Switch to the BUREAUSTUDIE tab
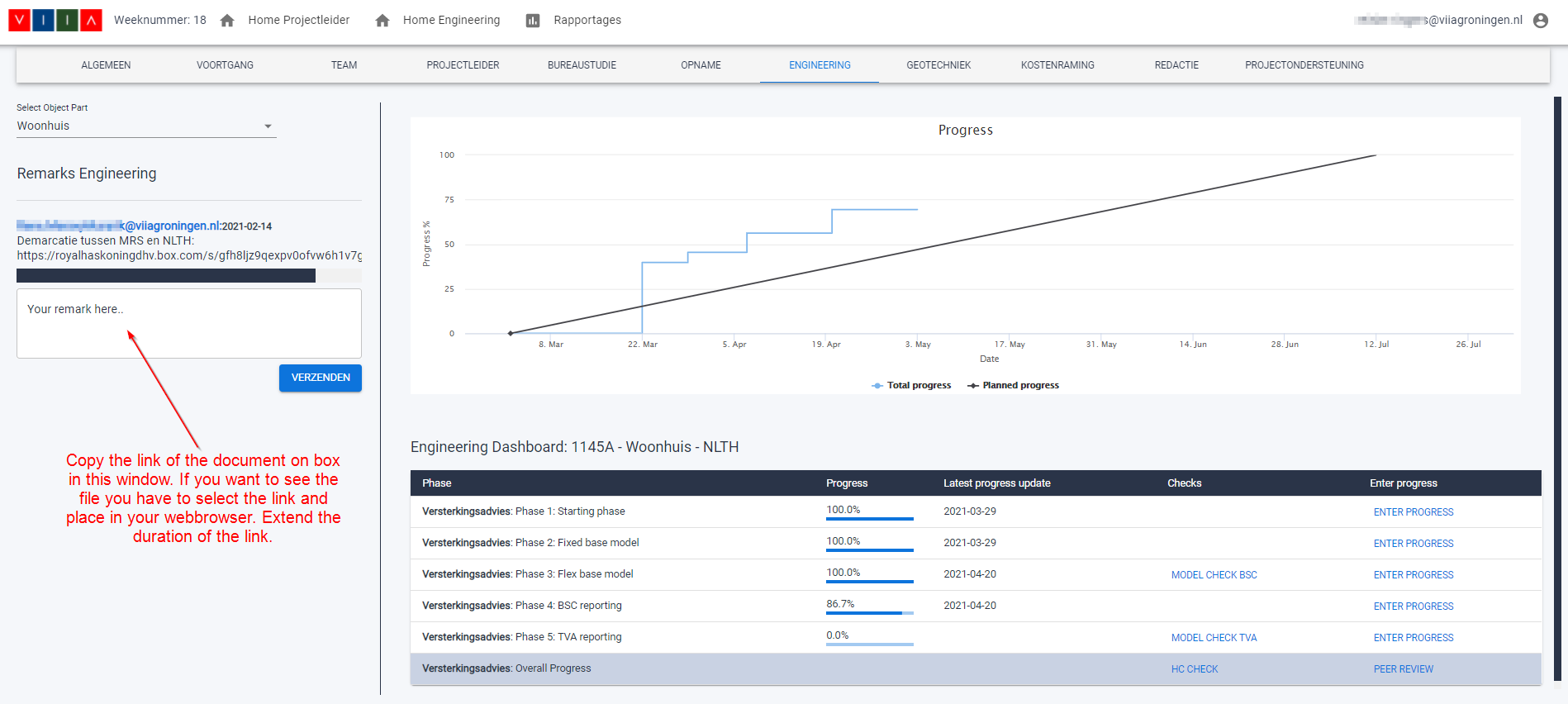 pyautogui.click(x=582, y=65)
